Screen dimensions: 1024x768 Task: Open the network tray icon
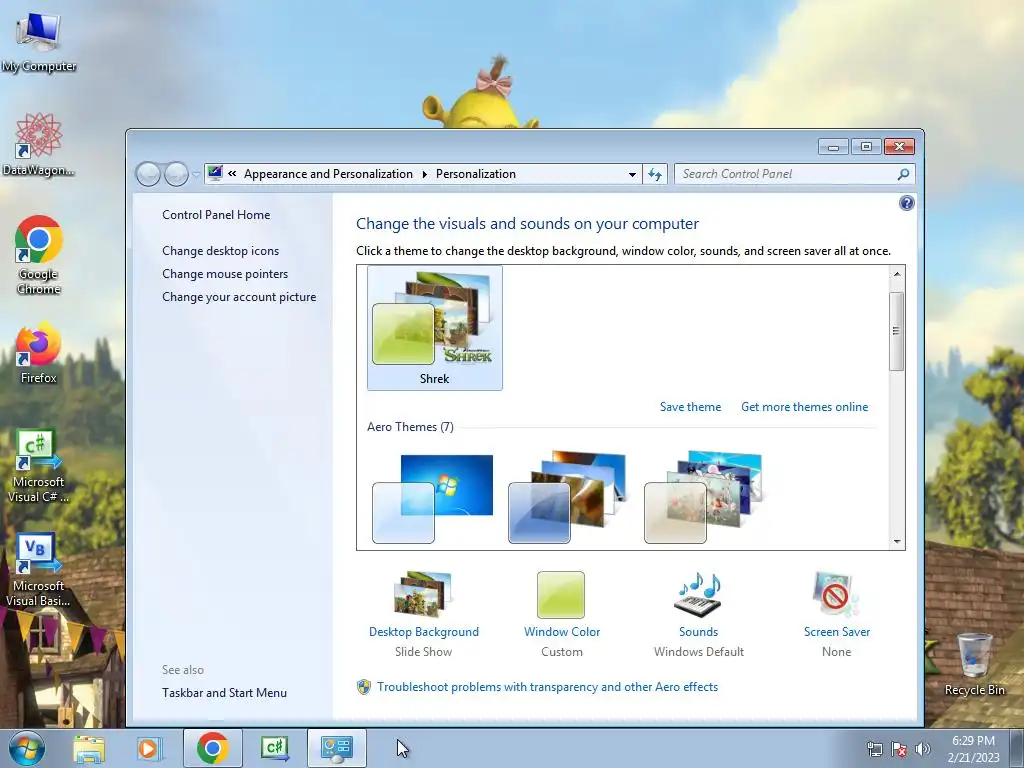coord(874,749)
